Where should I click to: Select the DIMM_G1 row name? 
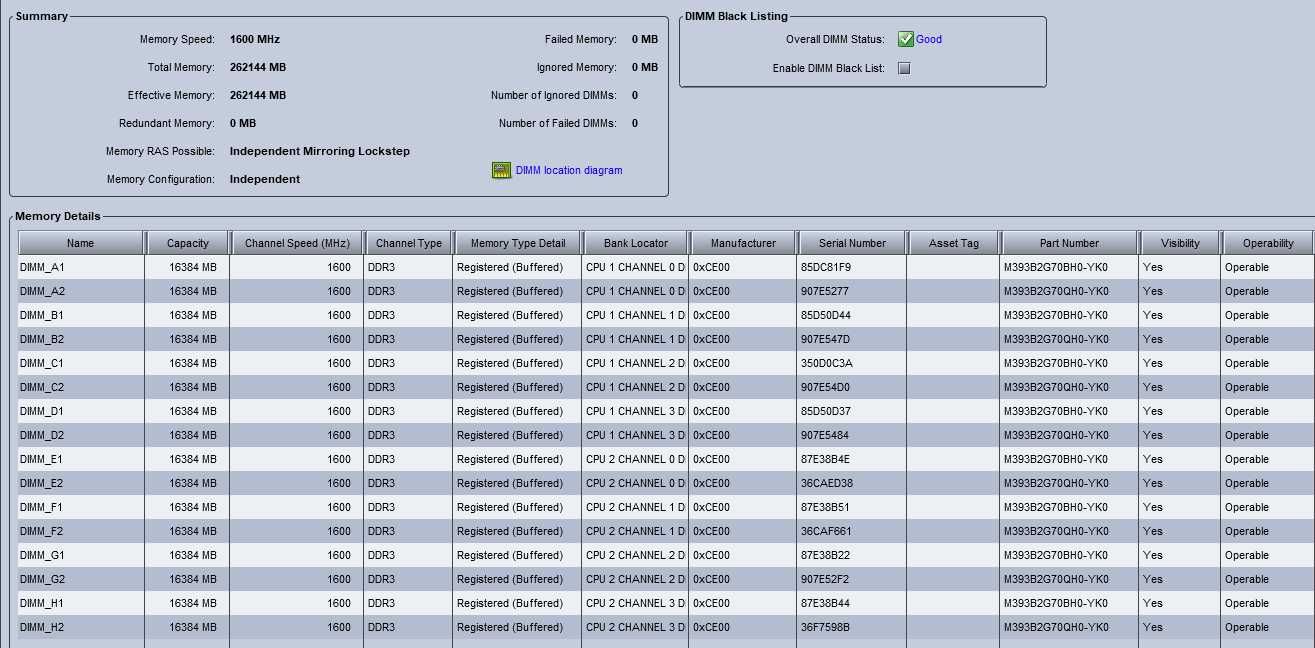click(42, 555)
